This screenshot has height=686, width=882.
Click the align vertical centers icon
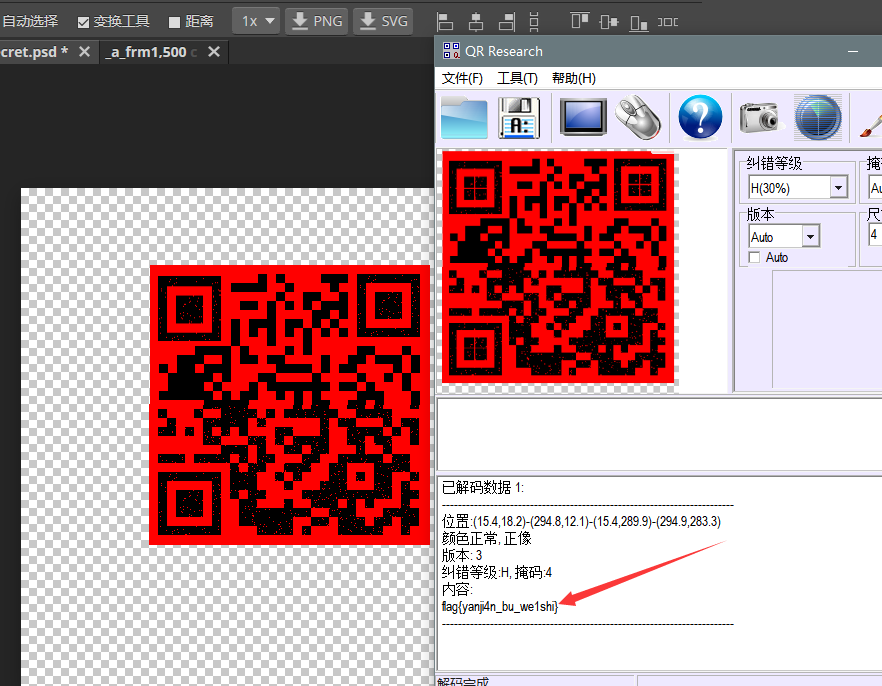pyautogui.click(x=609, y=22)
